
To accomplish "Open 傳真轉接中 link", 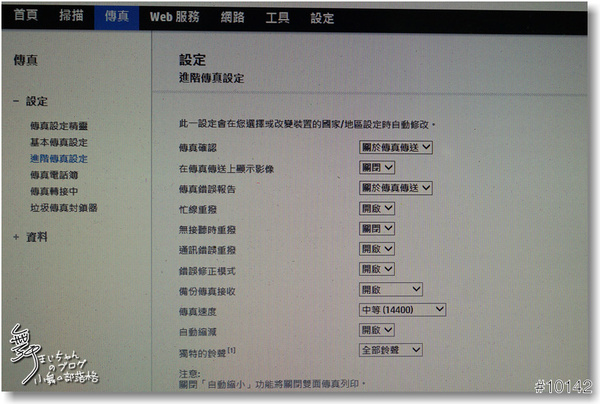I will tap(54, 191).
